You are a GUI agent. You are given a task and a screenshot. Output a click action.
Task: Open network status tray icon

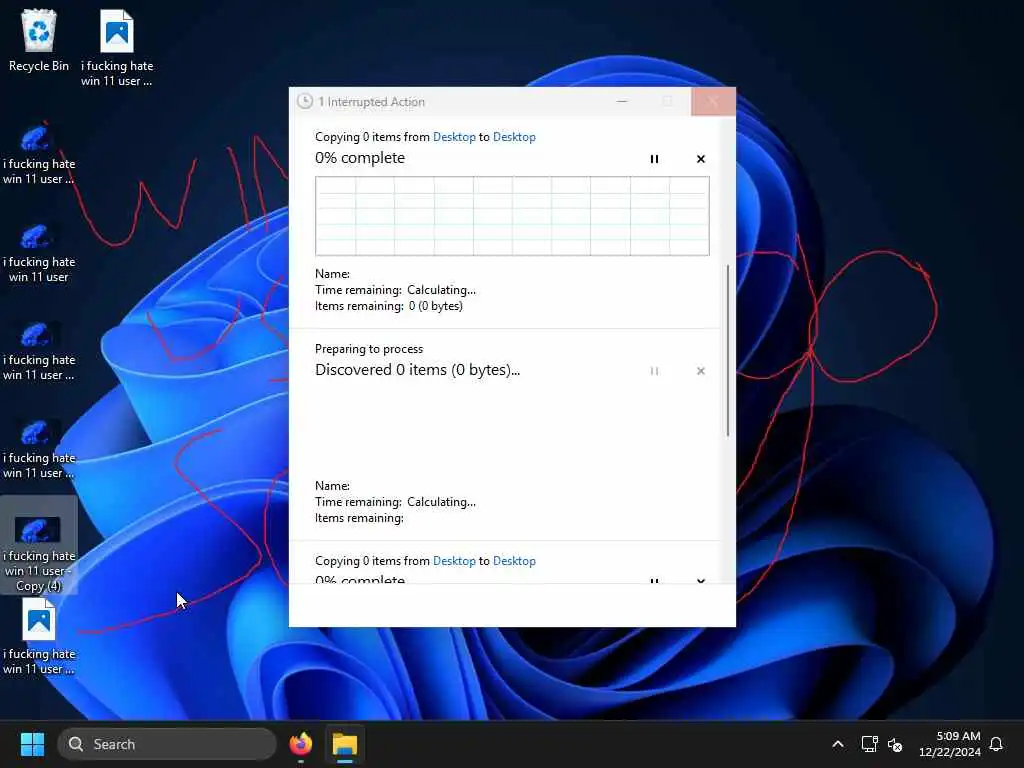(869, 744)
